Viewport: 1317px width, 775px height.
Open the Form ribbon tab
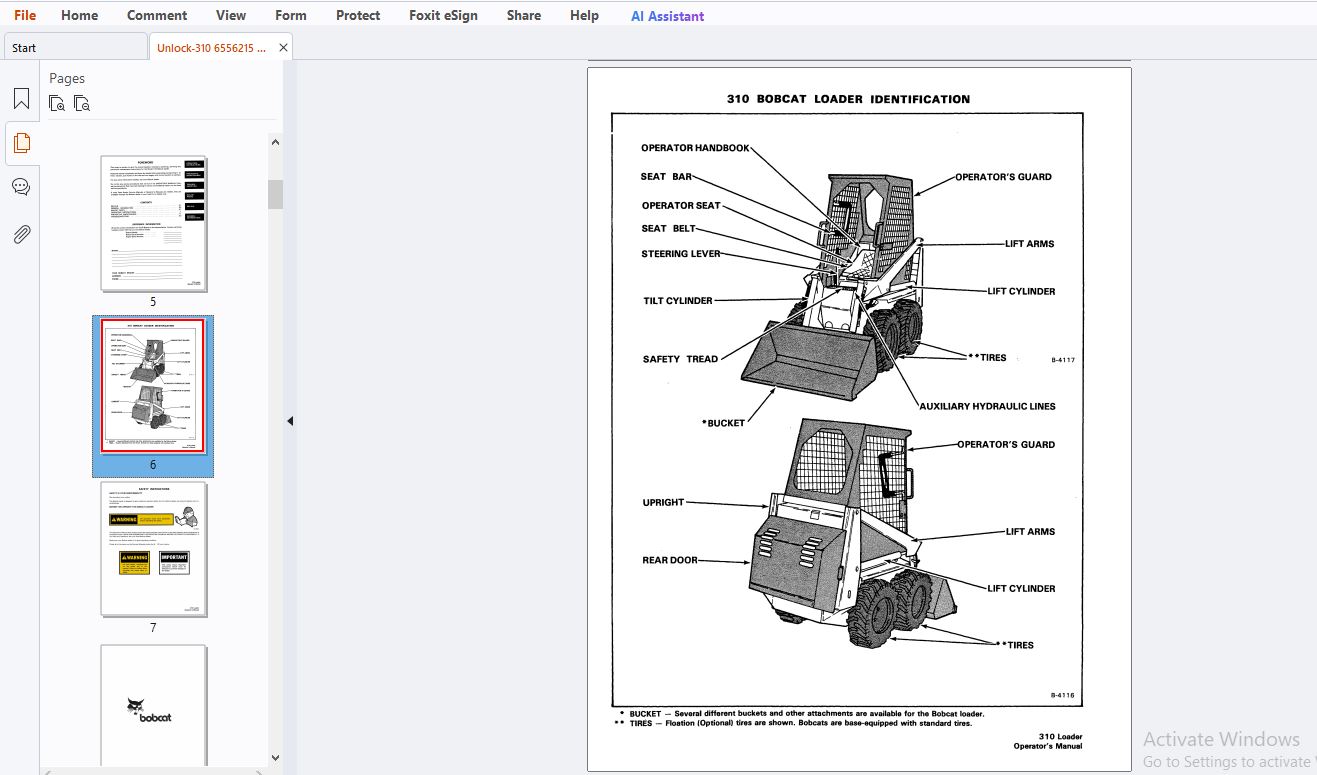pyautogui.click(x=291, y=15)
